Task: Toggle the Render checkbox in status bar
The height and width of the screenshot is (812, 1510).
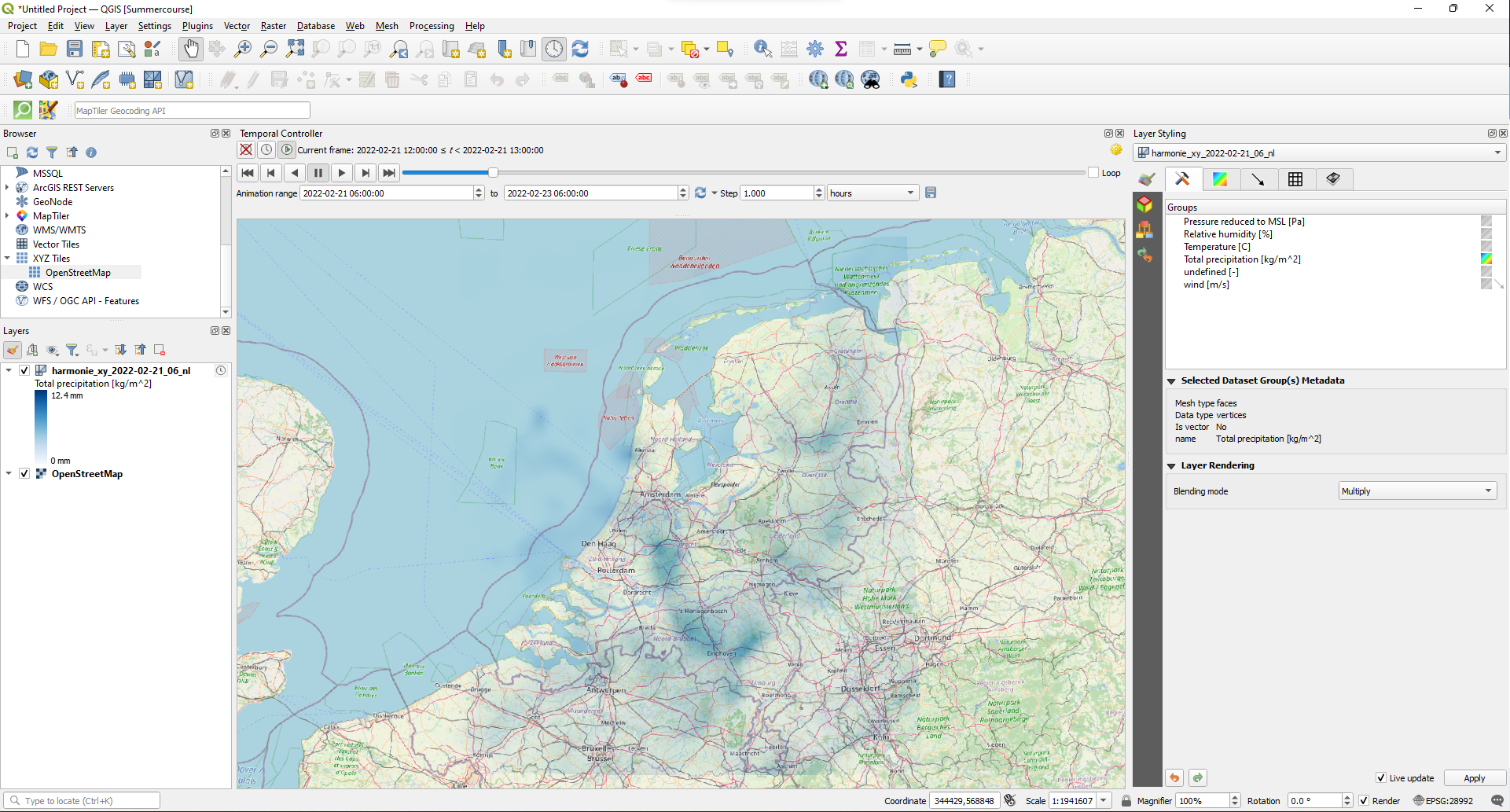Action: [x=1364, y=801]
